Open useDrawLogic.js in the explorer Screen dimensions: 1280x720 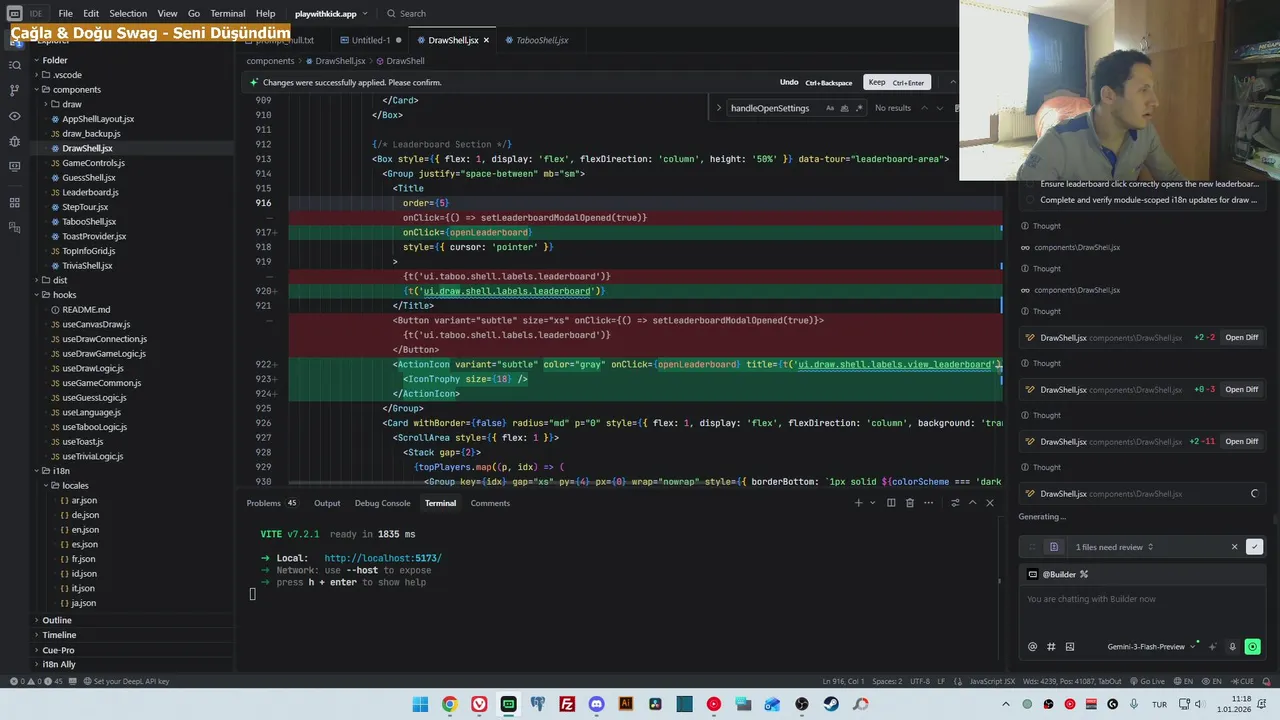(91, 368)
